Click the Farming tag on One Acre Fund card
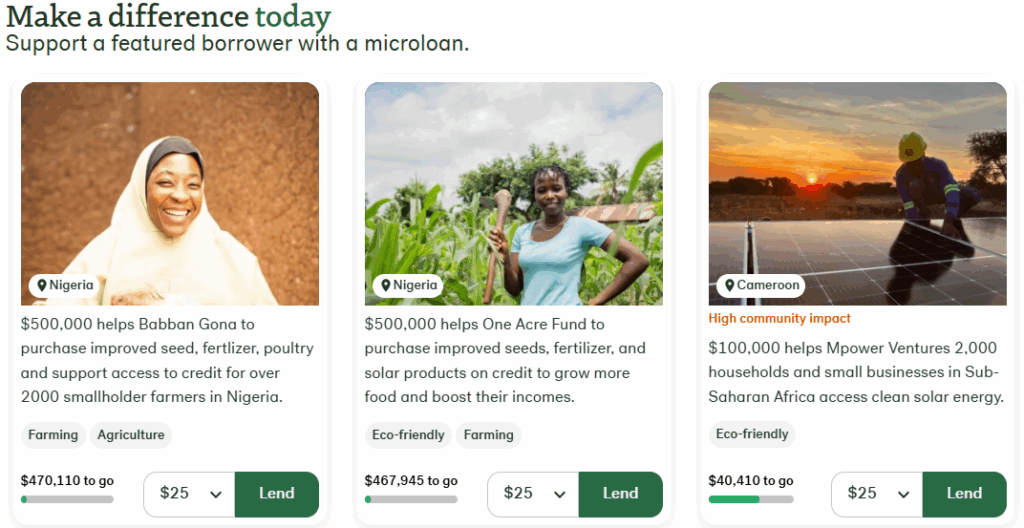 click(x=489, y=435)
